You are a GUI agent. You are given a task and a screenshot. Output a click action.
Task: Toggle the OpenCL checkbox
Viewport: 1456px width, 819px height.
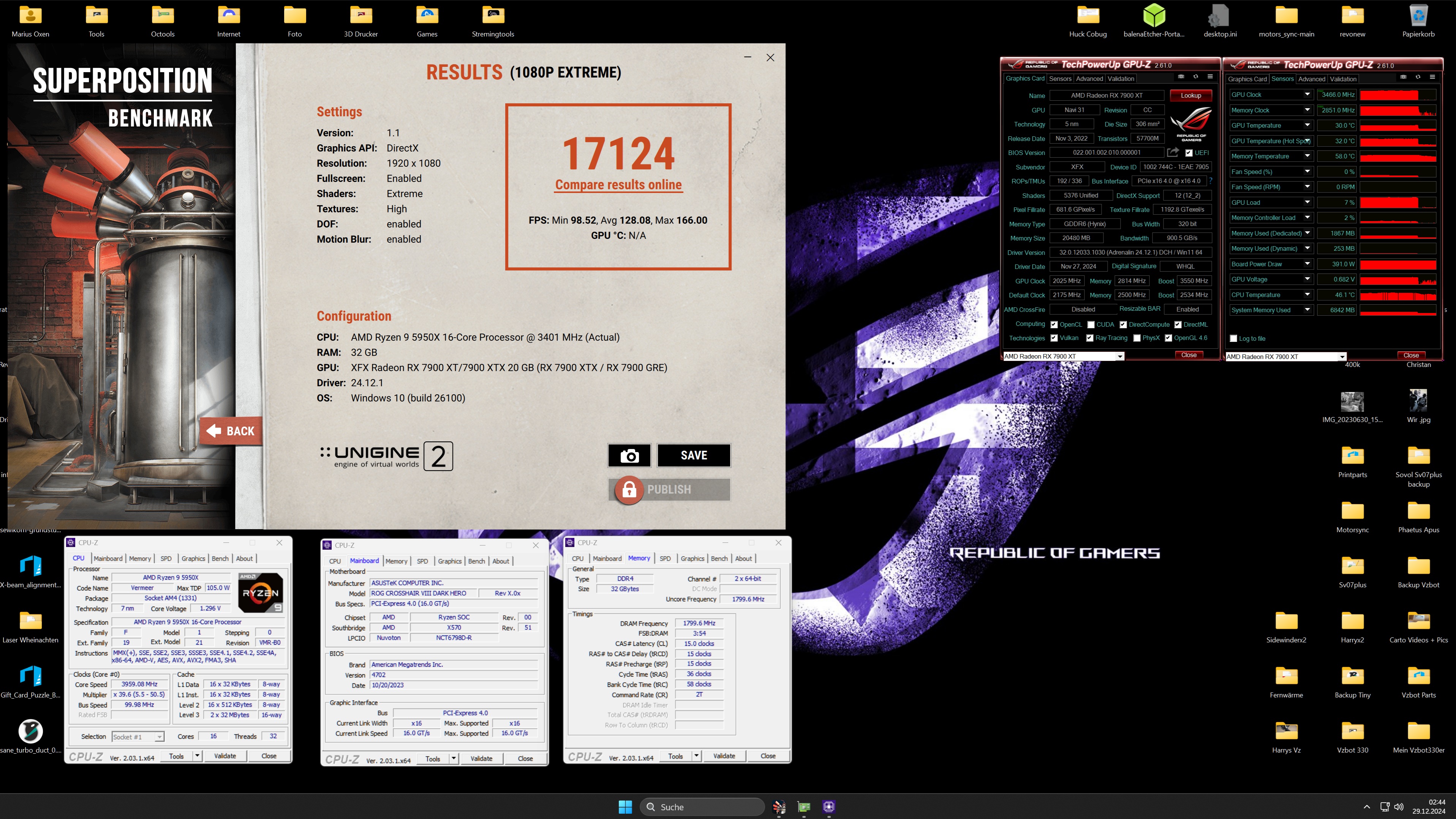tap(1054, 325)
